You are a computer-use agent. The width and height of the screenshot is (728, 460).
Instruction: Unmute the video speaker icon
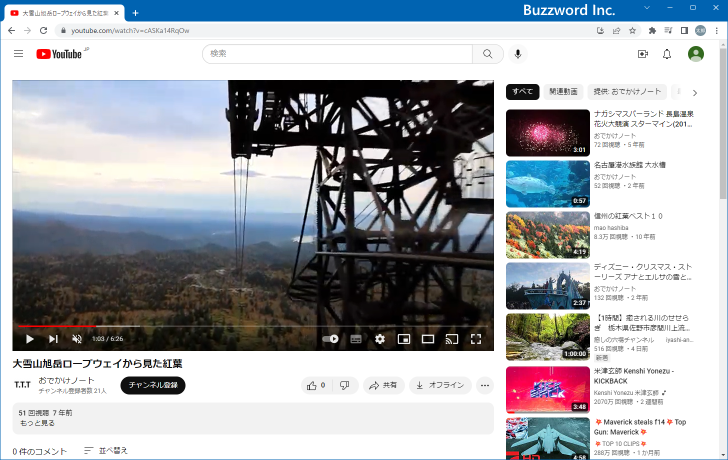point(77,339)
